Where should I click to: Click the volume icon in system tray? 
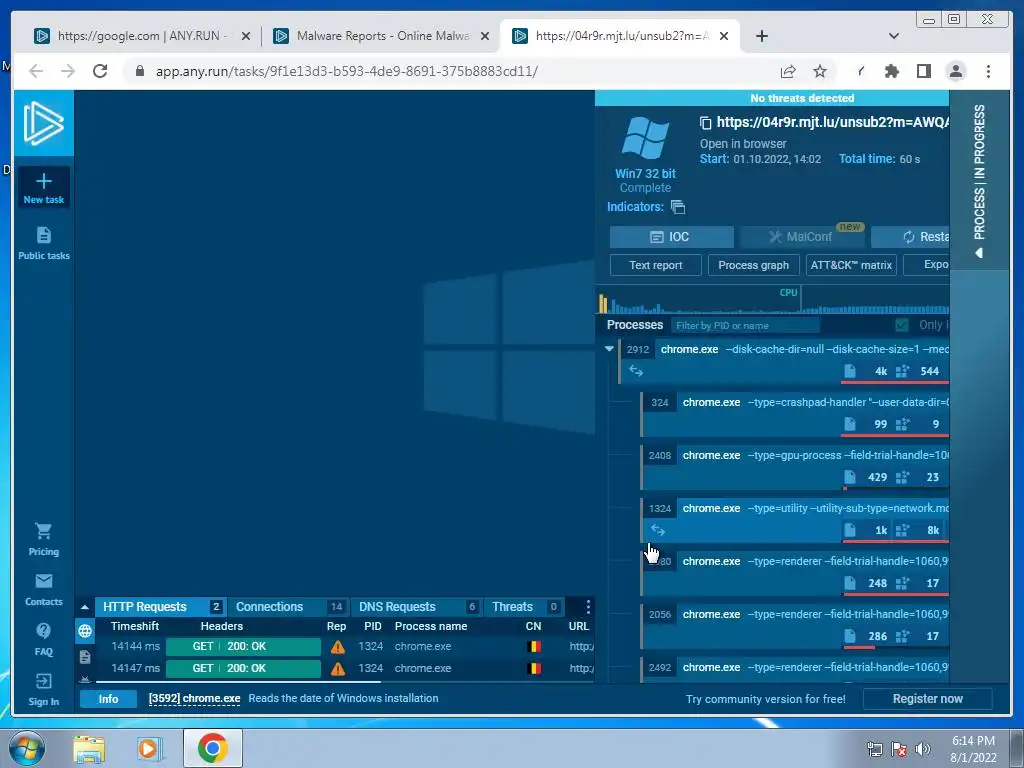coord(922,749)
